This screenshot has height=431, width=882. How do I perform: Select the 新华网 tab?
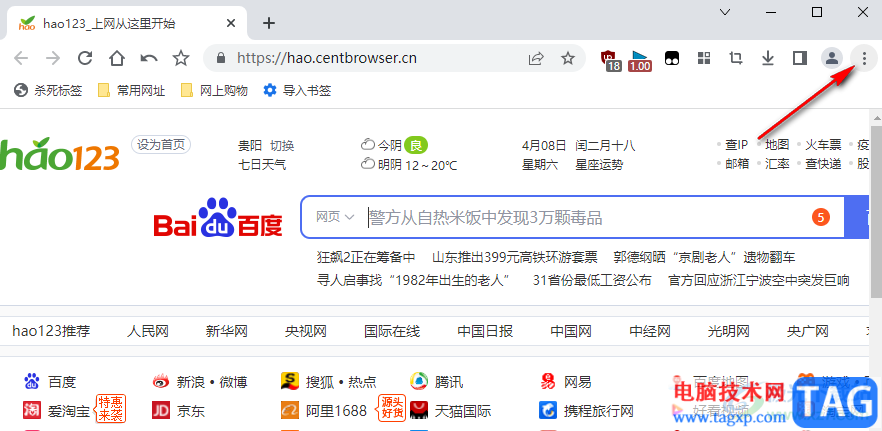[227, 331]
